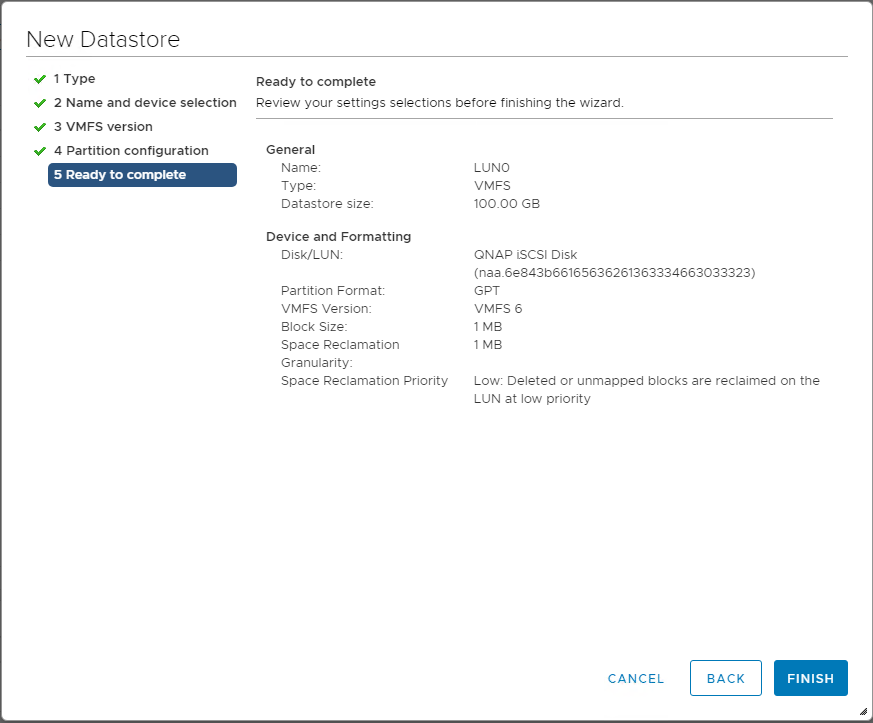Viewport: 873px width, 723px height.
Task: Click the resize grip in dialog corner
Action: tap(863, 713)
